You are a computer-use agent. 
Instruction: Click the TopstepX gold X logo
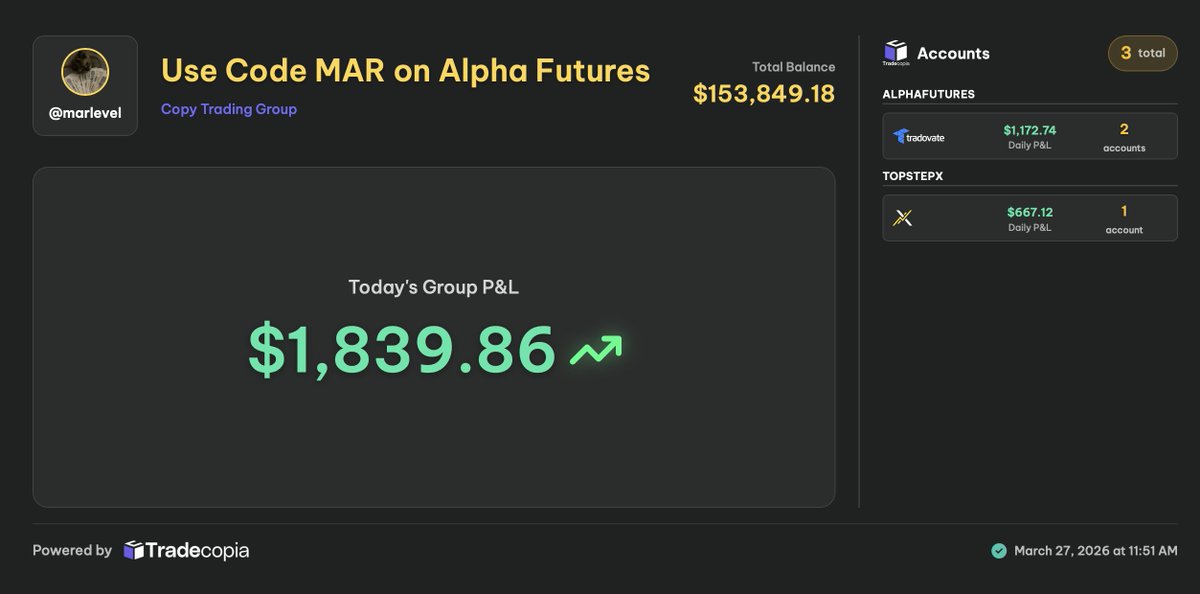tap(902, 218)
